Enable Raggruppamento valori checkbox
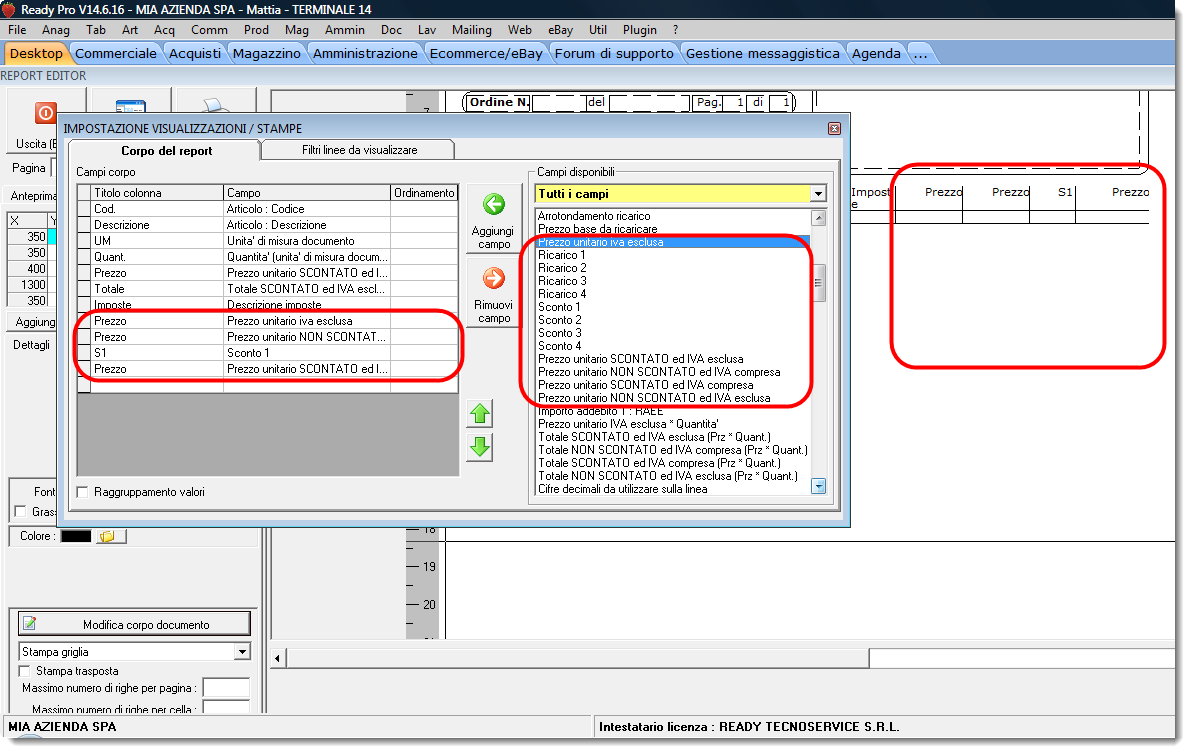 (82, 492)
